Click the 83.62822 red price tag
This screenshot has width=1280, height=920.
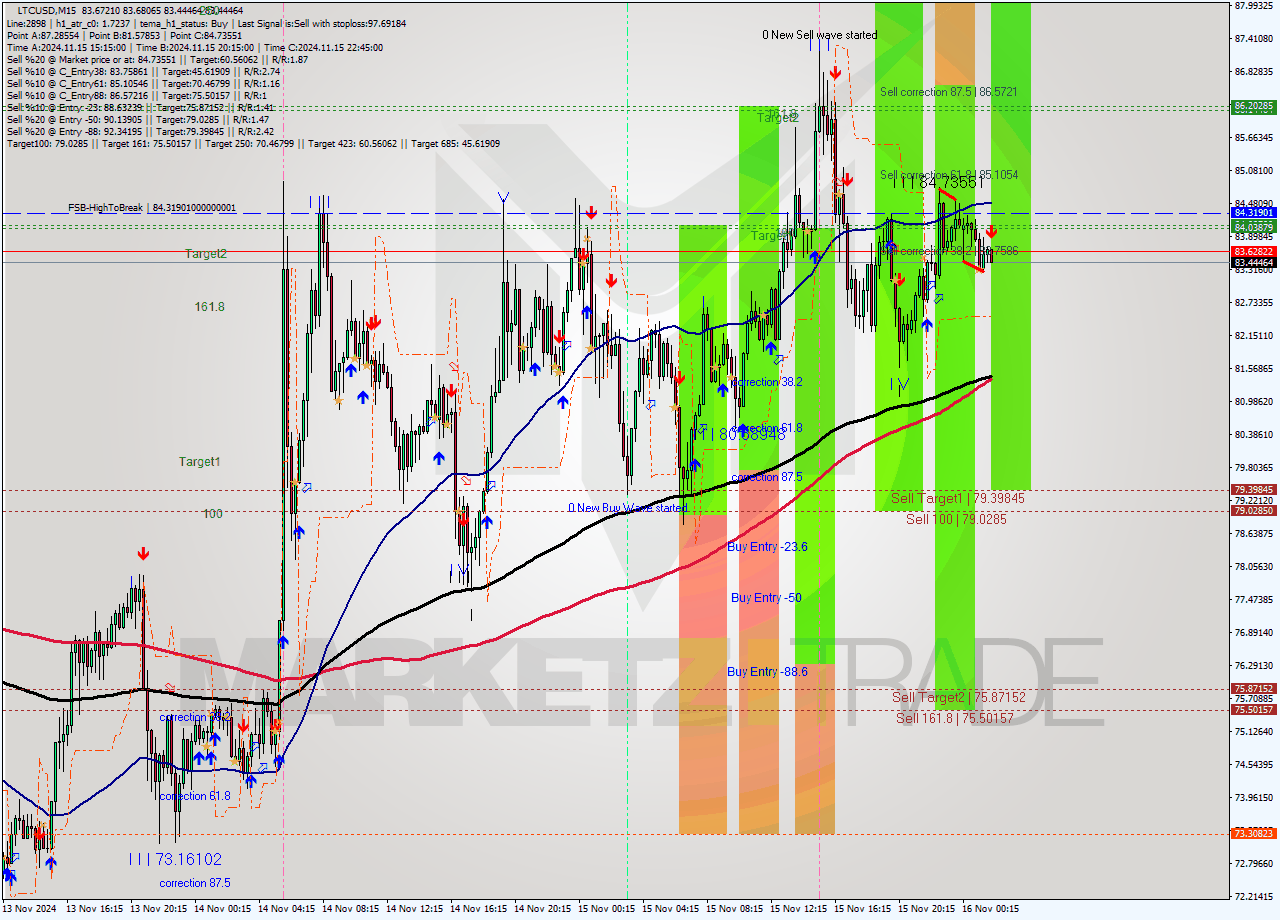click(x=1254, y=252)
